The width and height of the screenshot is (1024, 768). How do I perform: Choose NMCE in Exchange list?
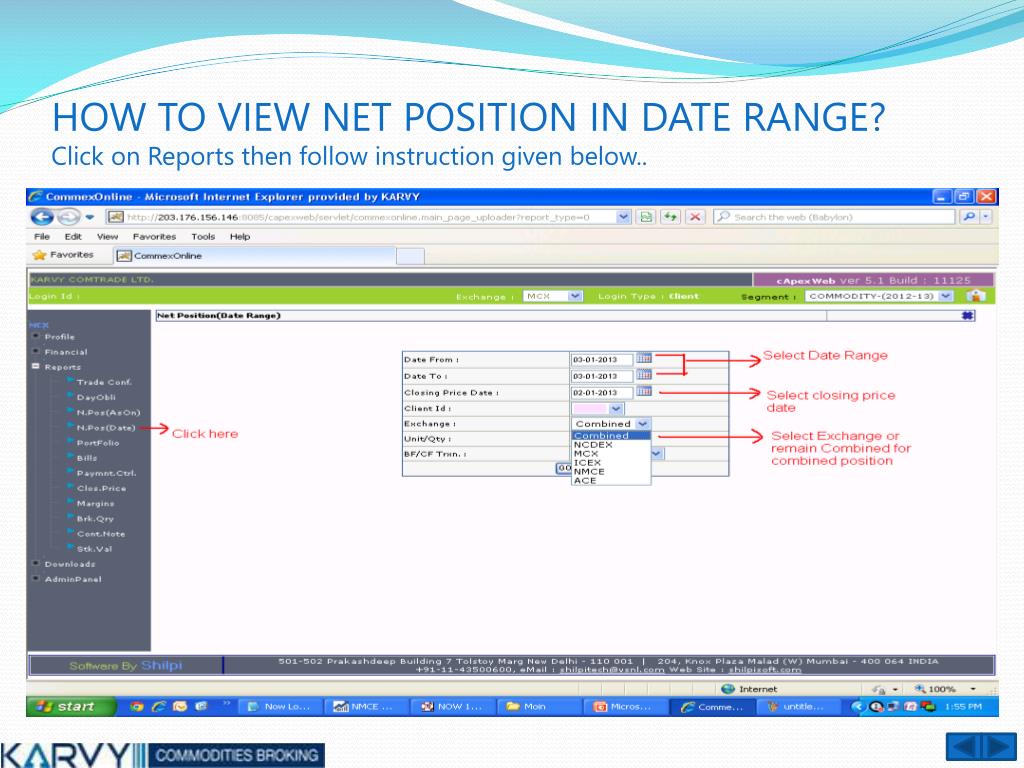[611, 472]
